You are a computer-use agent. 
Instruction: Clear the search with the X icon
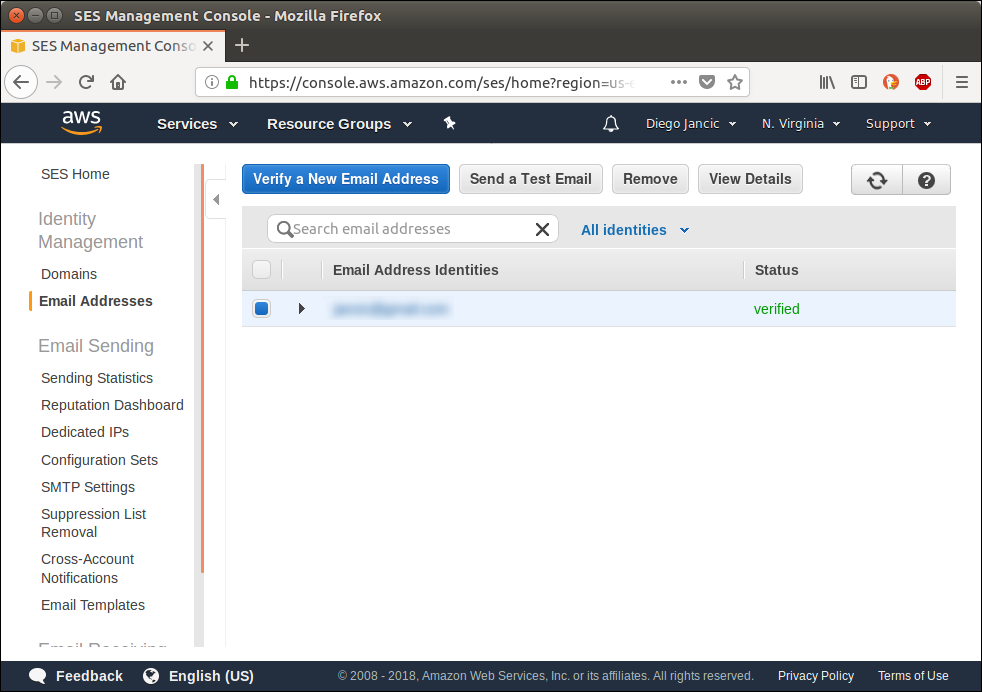tap(542, 229)
